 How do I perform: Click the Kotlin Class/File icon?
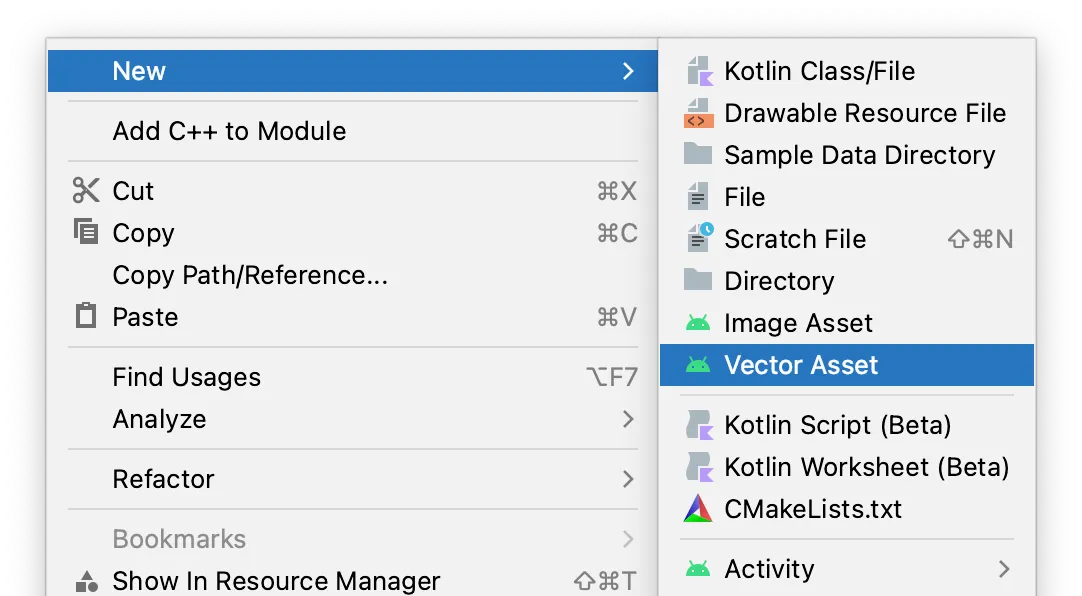698,71
